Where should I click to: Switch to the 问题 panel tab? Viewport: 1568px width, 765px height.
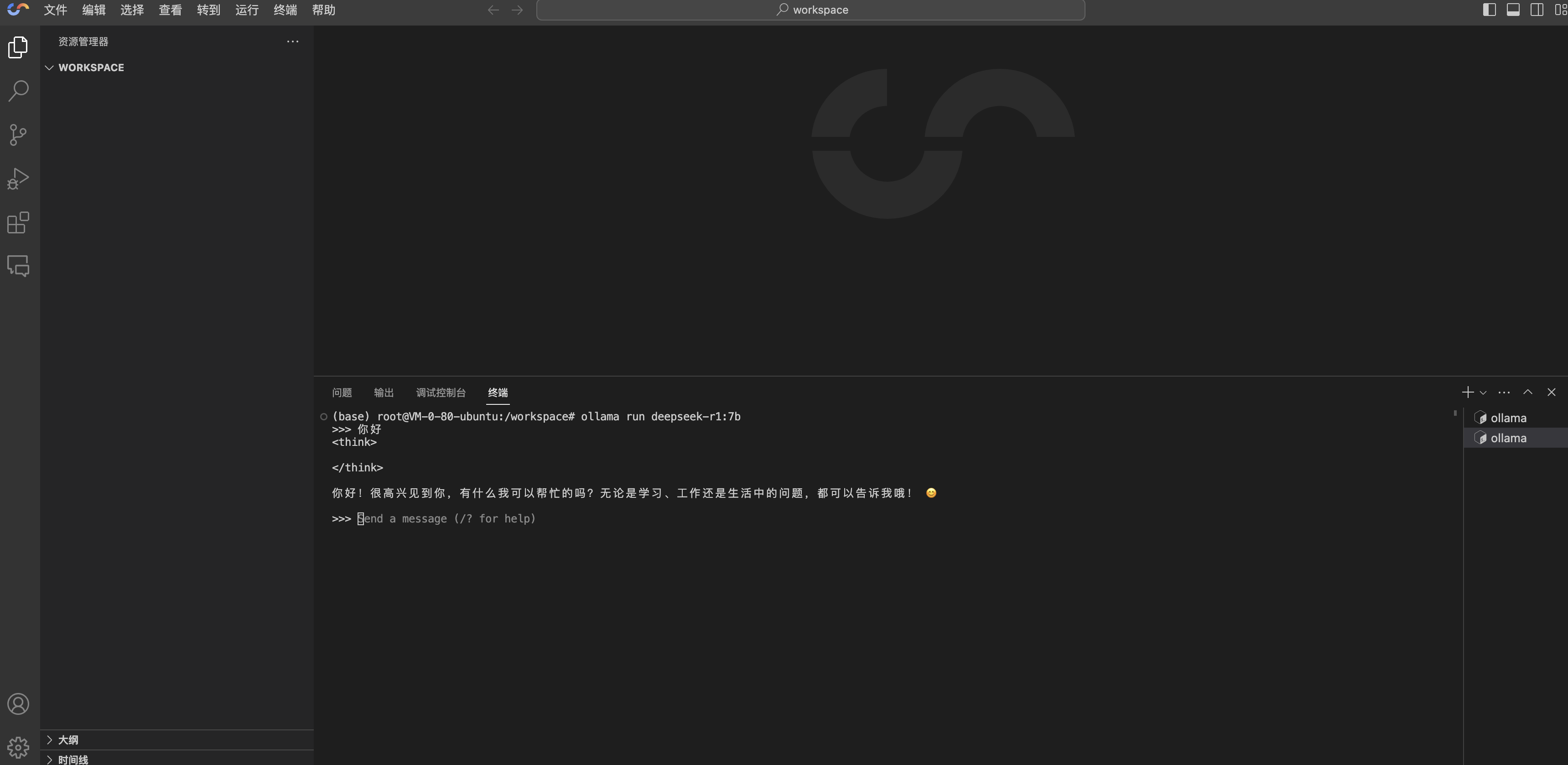point(342,393)
